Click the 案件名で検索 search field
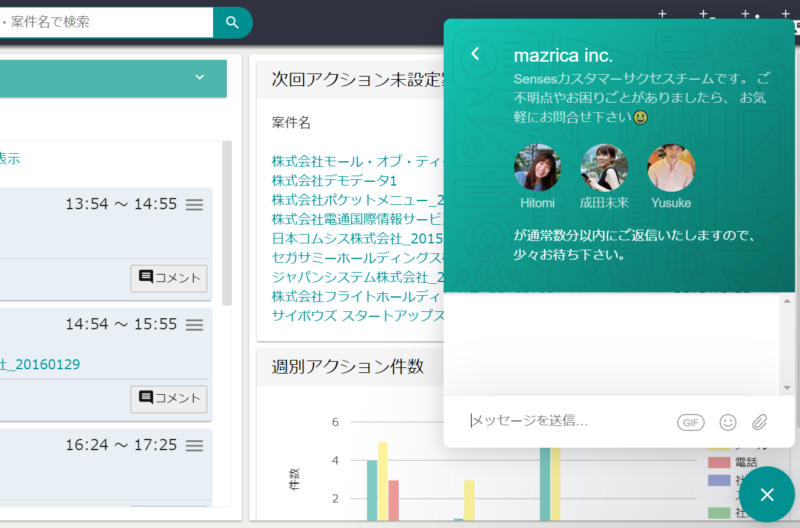The width and height of the screenshot is (800, 528). coord(106,22)
